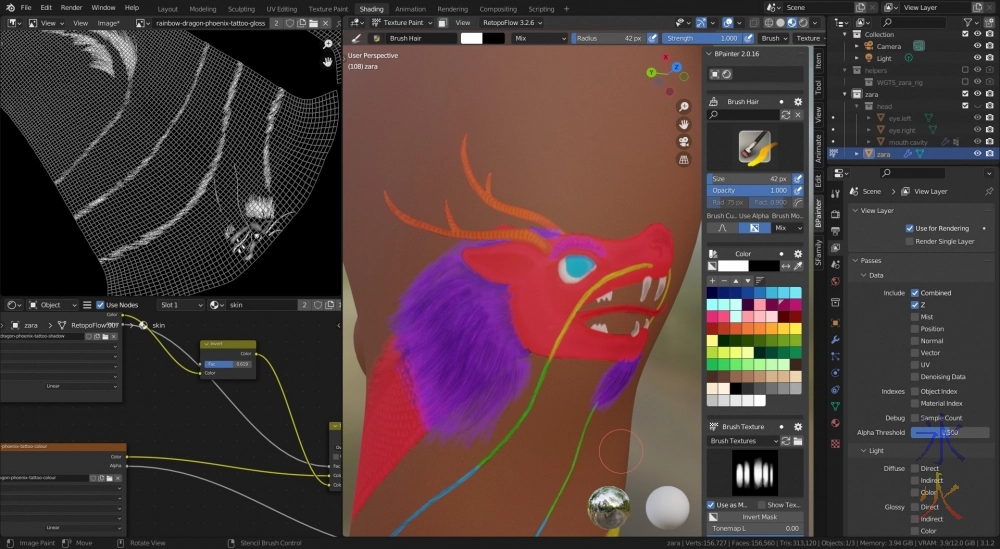Click the Invert Mask button
1000x549 pixels.
click(761, 517)
